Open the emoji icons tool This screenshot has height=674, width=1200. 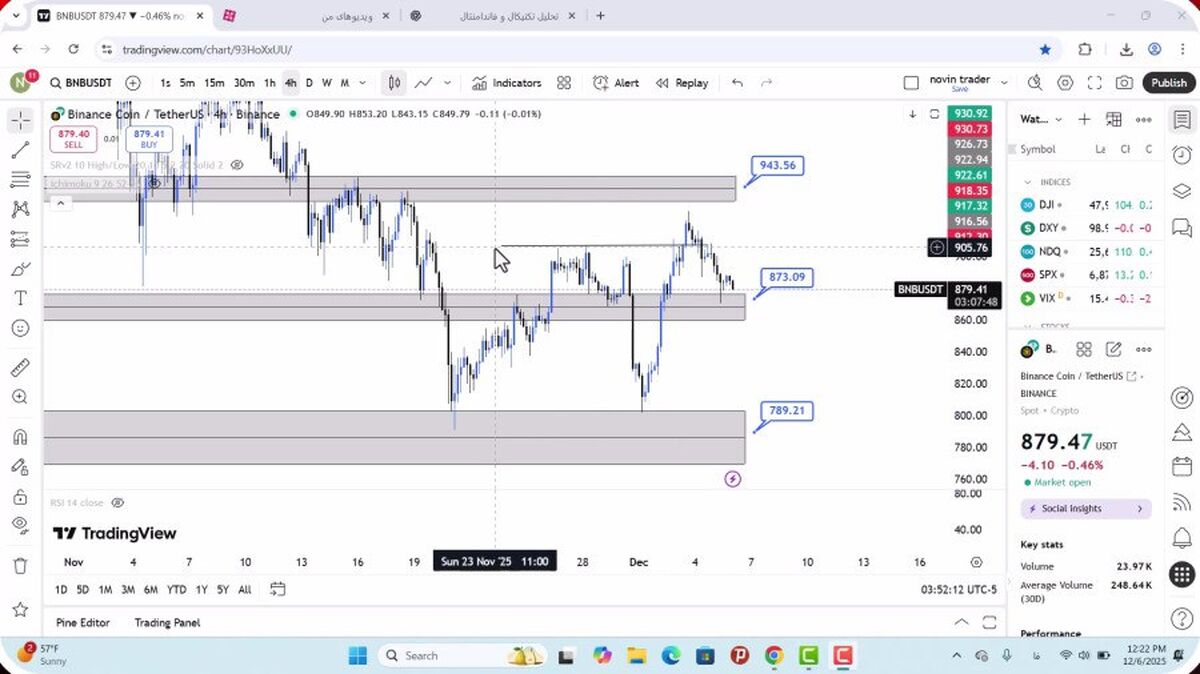click(20, 328)
